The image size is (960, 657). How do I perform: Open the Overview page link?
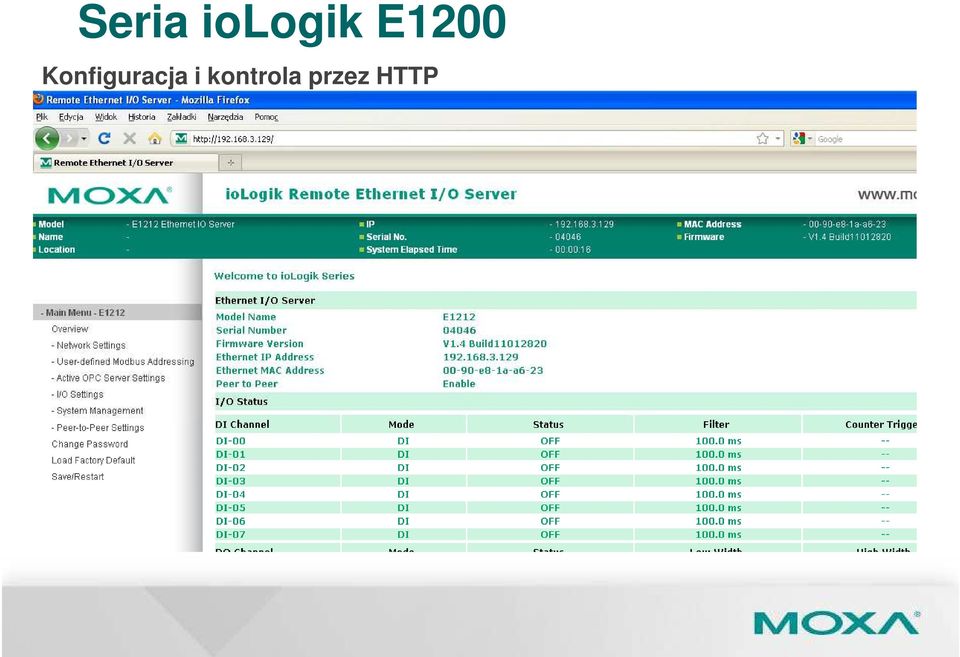click(x=70, y=329)
